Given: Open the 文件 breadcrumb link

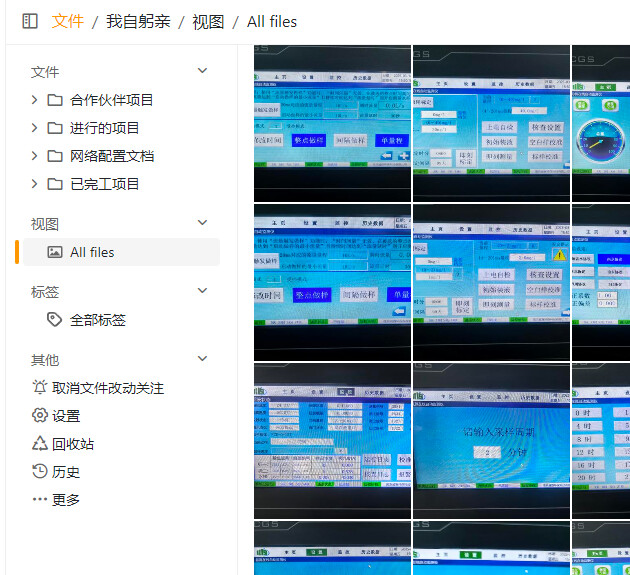Looking at the screenshot, I should (68, 21).
